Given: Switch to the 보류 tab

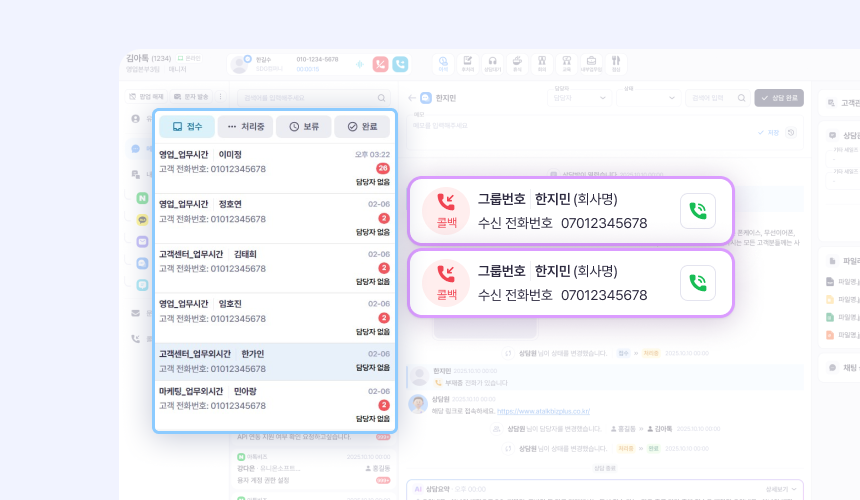Looking at the screenshot, I should click(304, 127).
